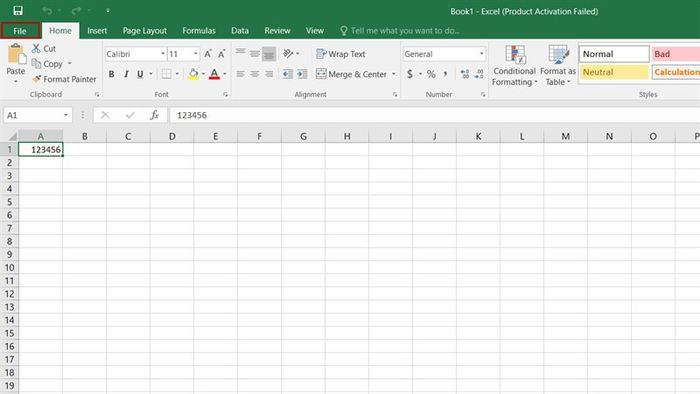Open Font dialog launcher arrow

pos(225,95)
